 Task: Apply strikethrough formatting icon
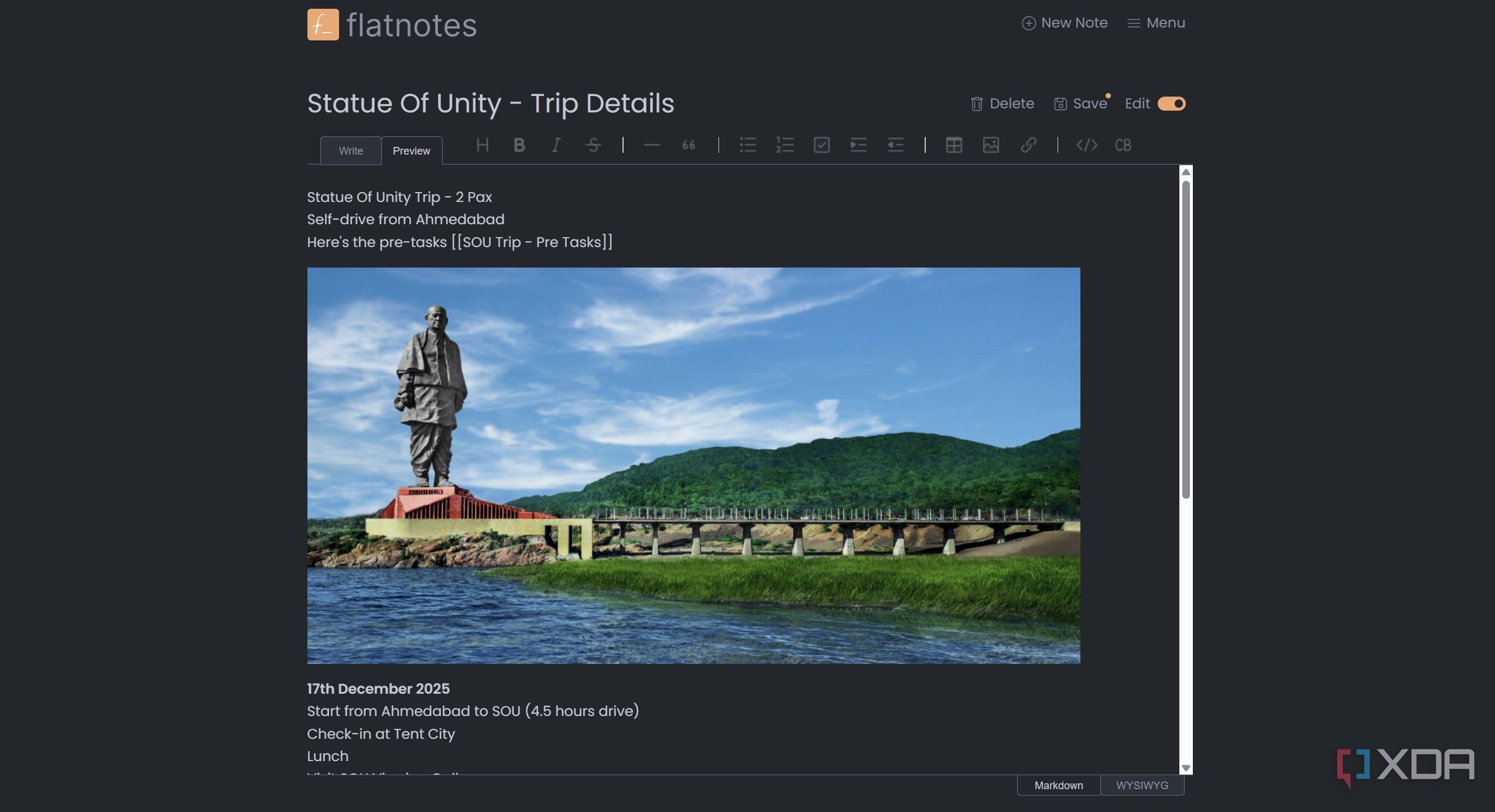click(593, 145)
